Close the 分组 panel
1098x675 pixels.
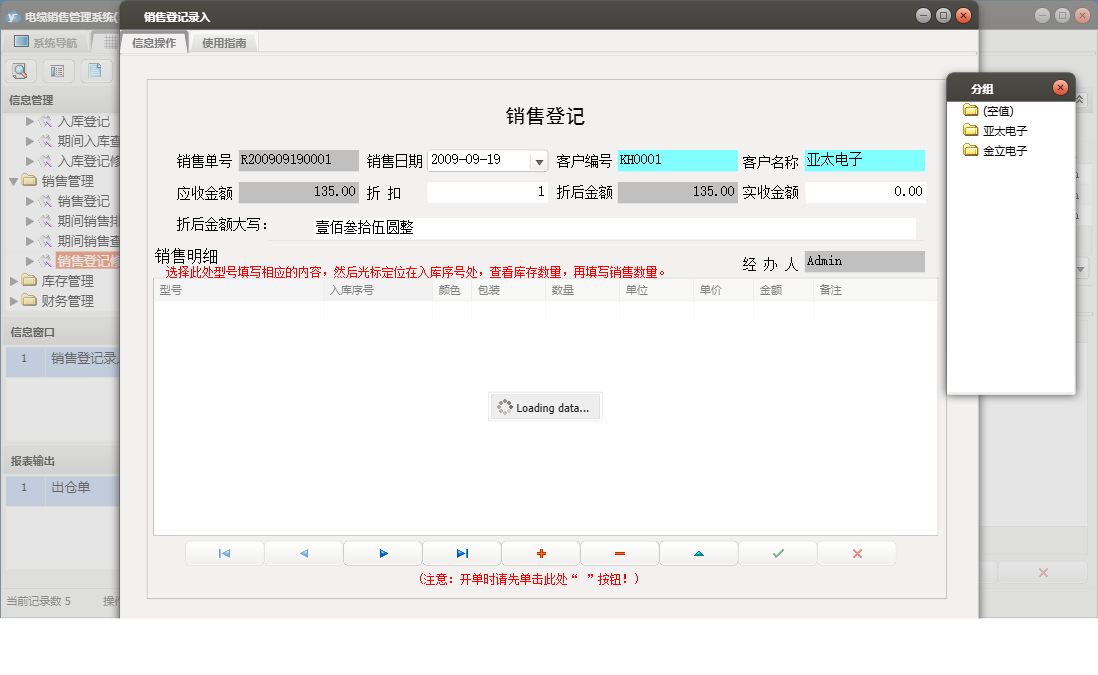(1060, 86)
